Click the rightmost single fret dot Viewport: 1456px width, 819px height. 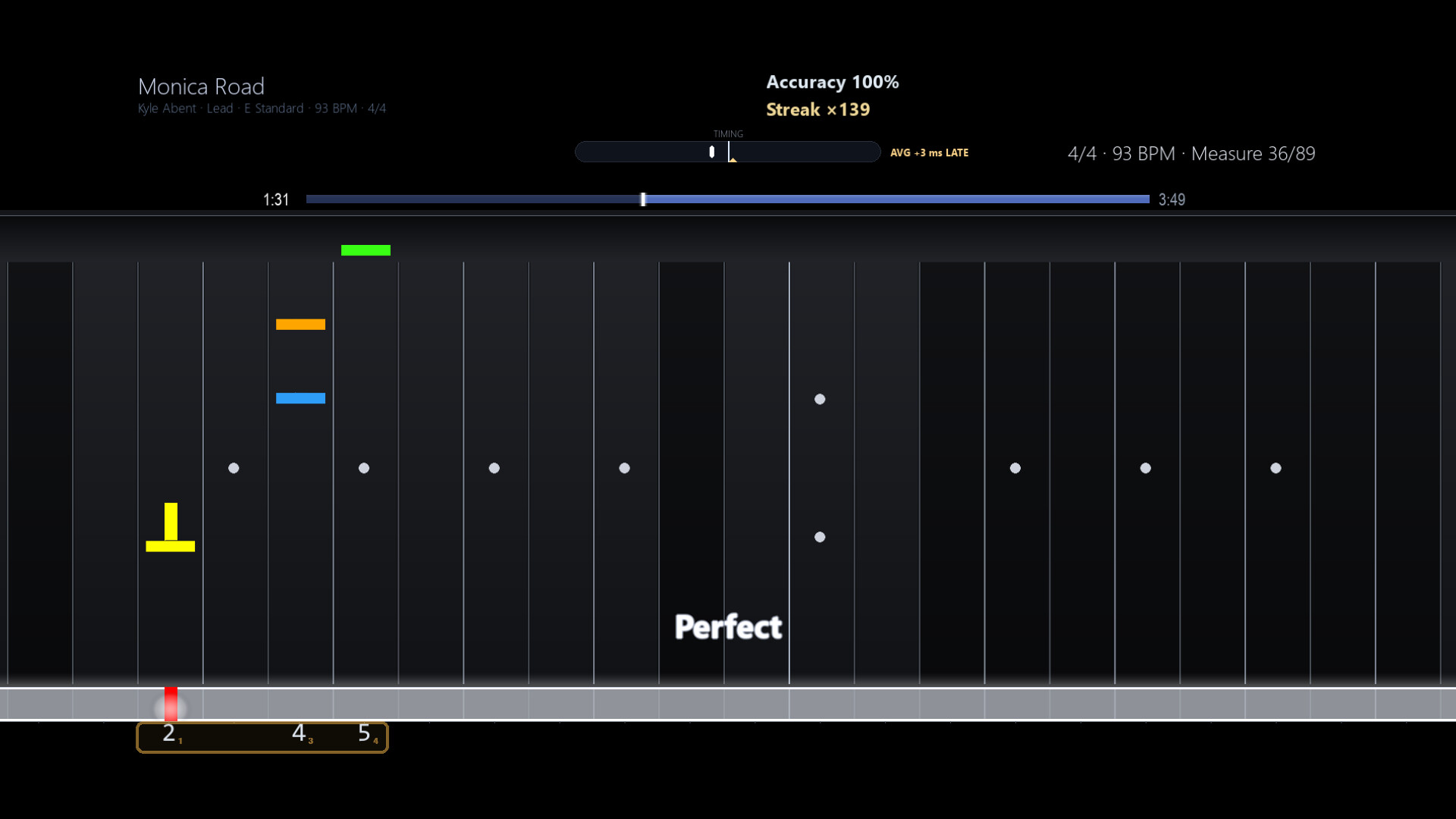1276,468
